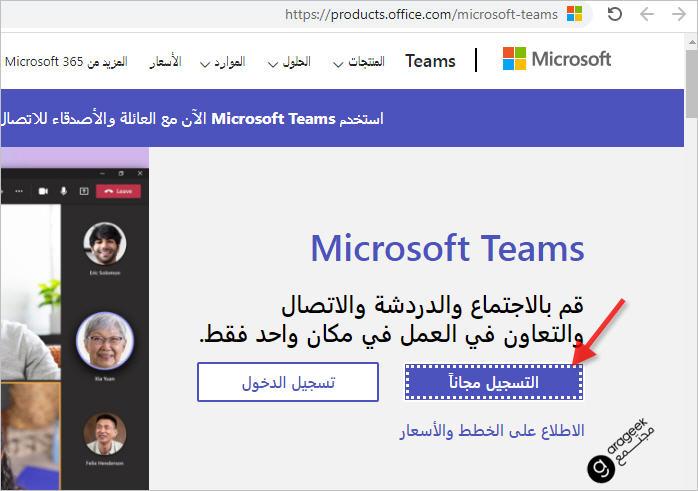Expand the الموارد dropdown menu
The width and height of the screenshot is (698, 491).
(223, 62)
